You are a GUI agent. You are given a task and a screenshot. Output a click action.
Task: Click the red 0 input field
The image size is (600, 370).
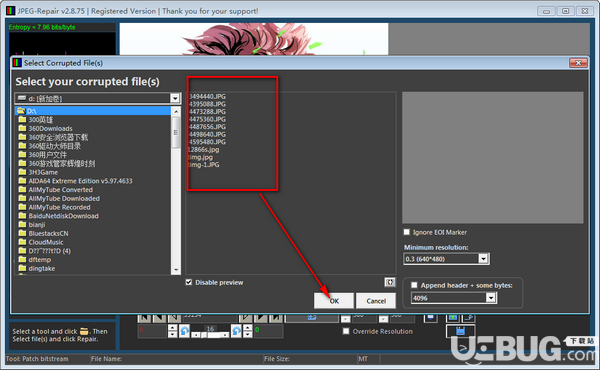pyautogui.click(x=152, y=331)
